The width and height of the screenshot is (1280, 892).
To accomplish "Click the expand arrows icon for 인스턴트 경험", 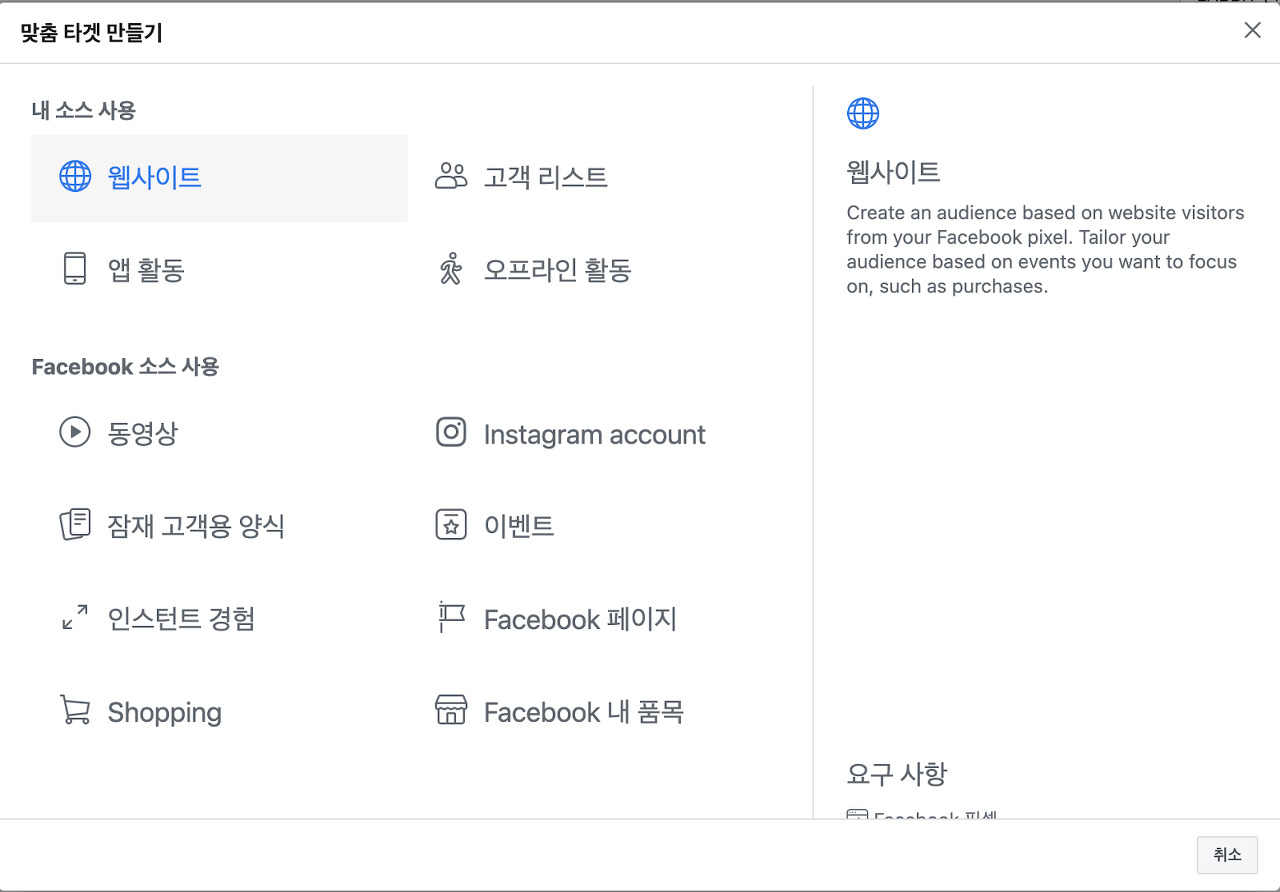I will point(75,618).
